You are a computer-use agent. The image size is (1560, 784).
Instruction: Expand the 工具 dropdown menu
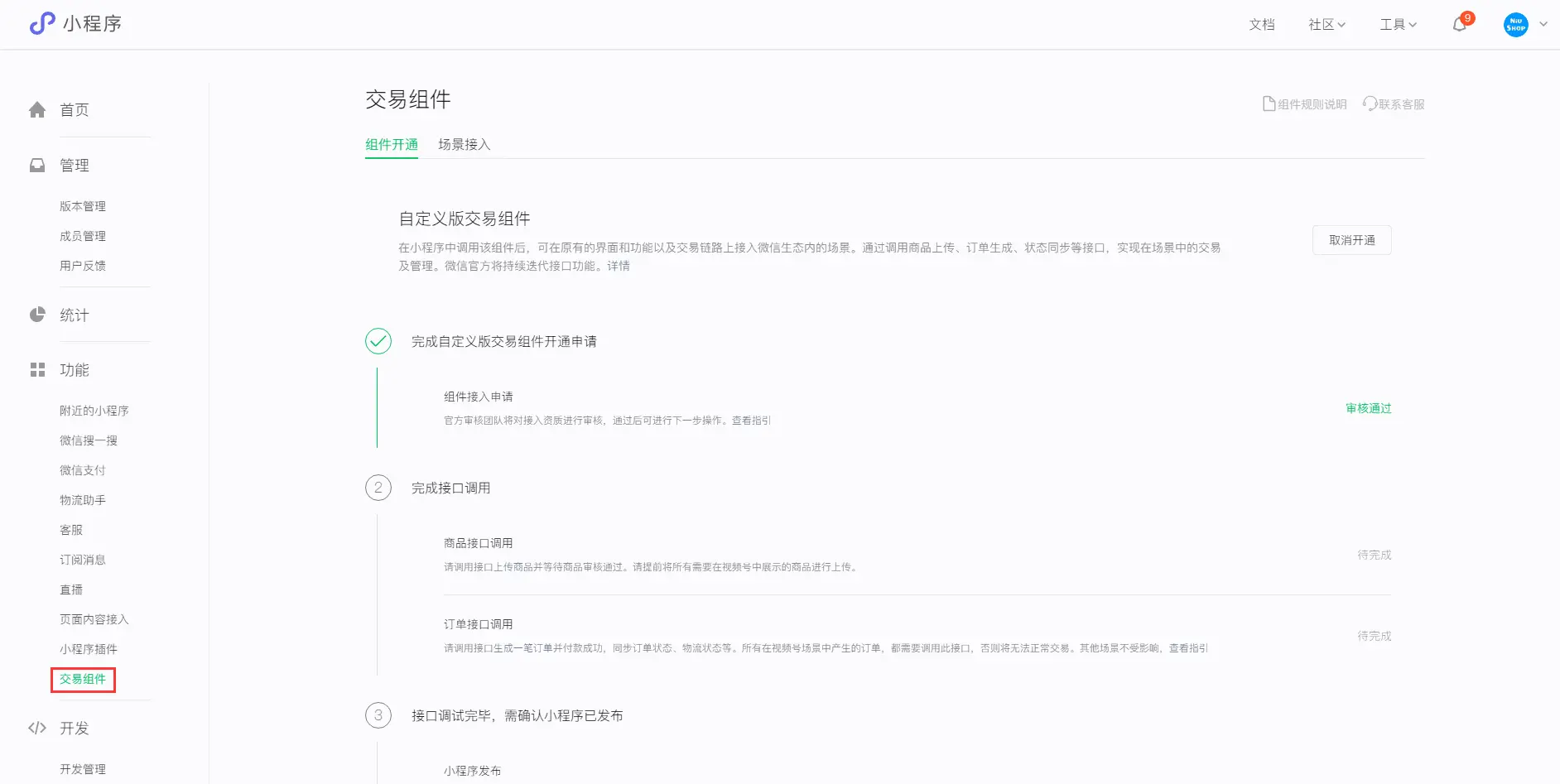point(1398,25)
